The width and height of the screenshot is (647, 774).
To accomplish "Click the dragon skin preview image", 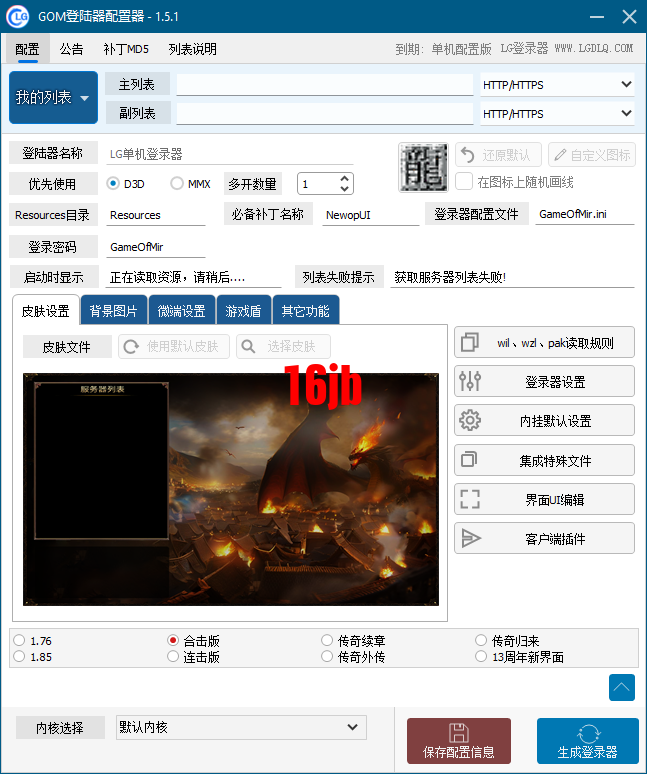I will click(231, 489).
